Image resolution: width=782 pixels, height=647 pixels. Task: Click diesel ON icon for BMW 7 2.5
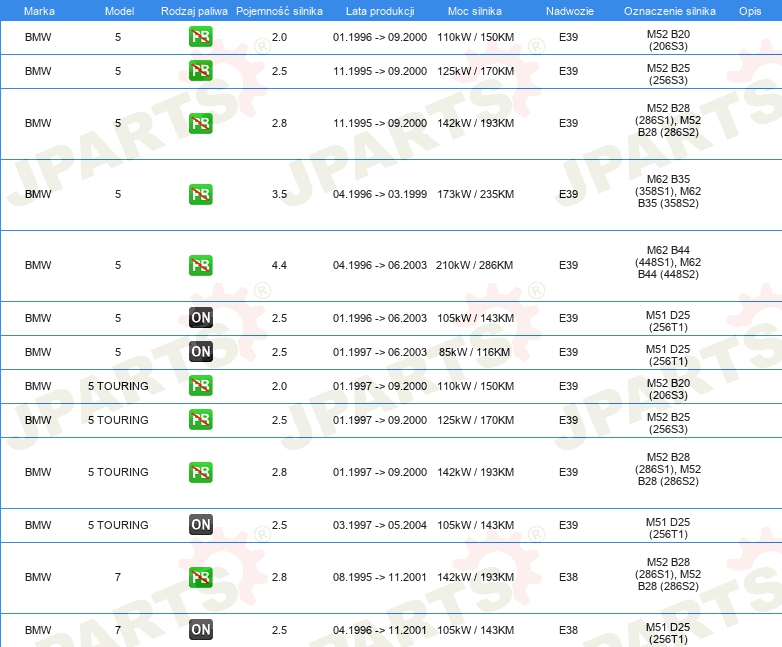click(x=201, y=630)
